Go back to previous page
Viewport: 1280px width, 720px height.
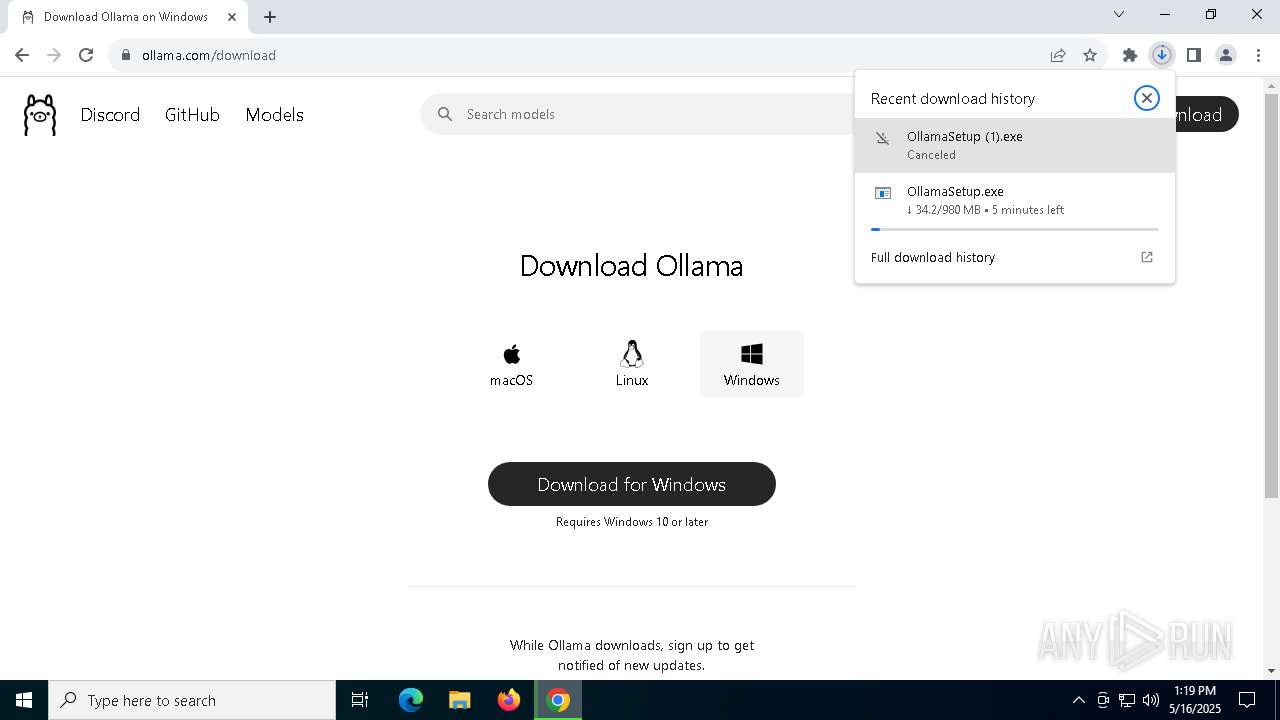[x=22, y=55]
